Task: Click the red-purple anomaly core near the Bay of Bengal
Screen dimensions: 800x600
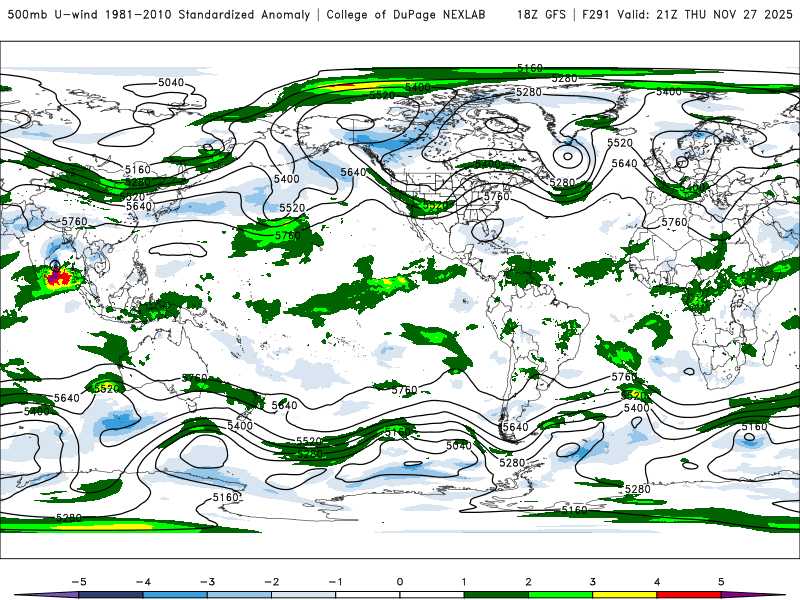Action: point(58,278)
